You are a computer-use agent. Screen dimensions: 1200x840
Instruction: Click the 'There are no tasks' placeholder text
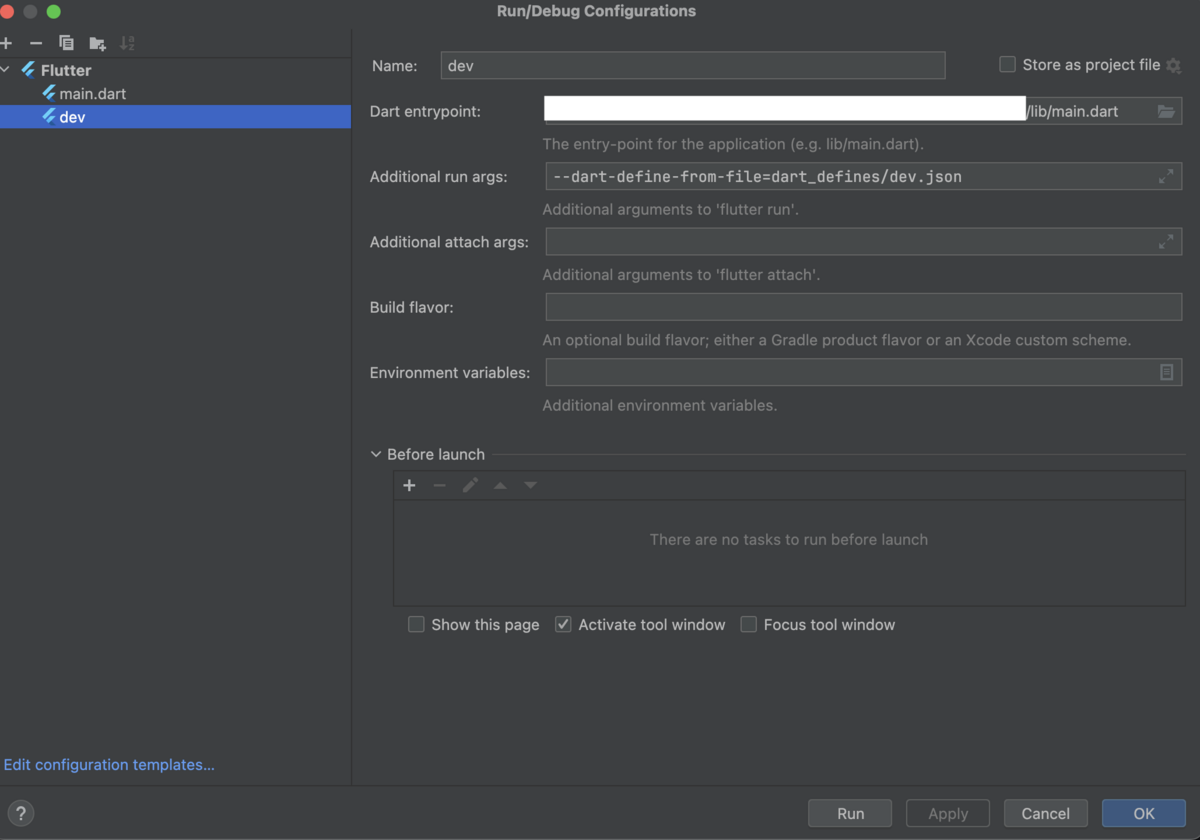(789, 539)
